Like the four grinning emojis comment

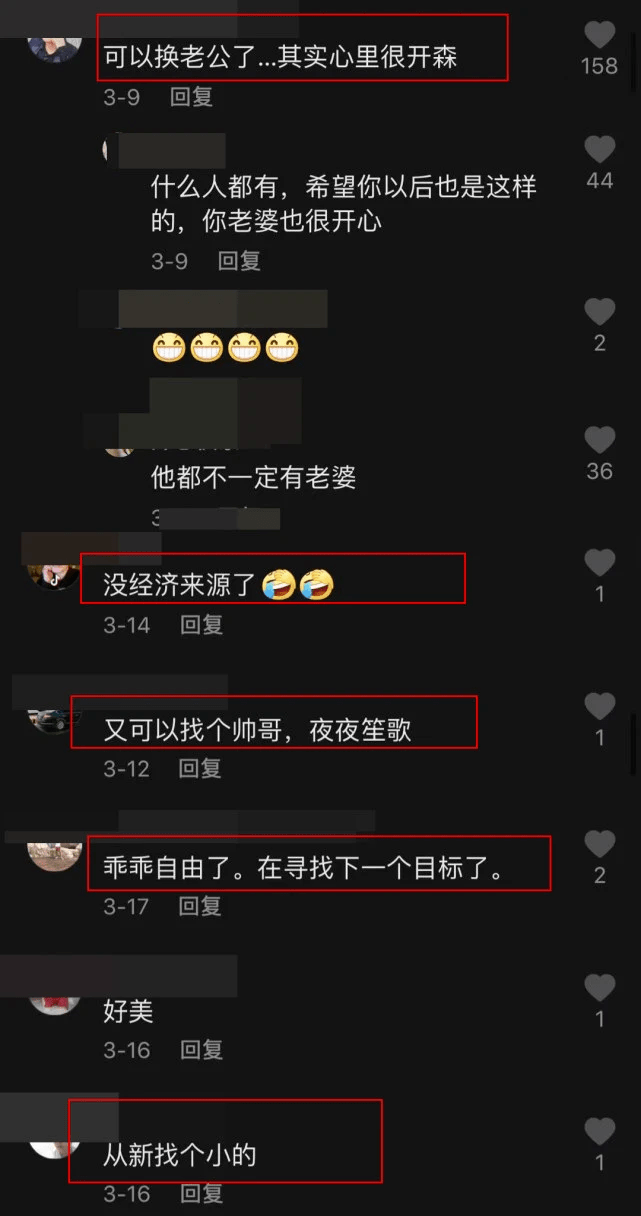(x=600, y=311)
